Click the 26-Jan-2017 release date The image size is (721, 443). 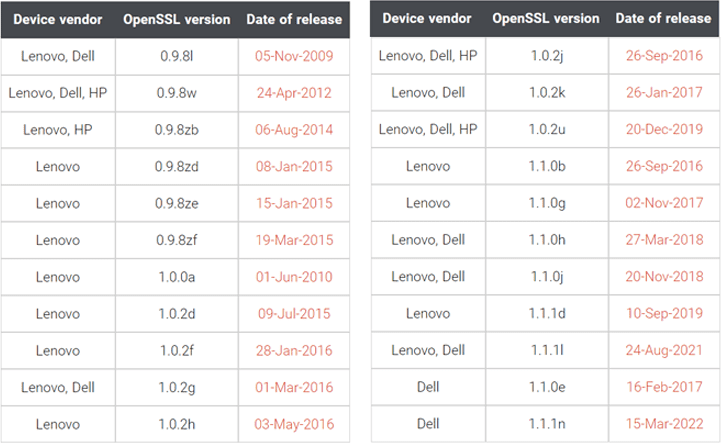[x=663, y=92]
